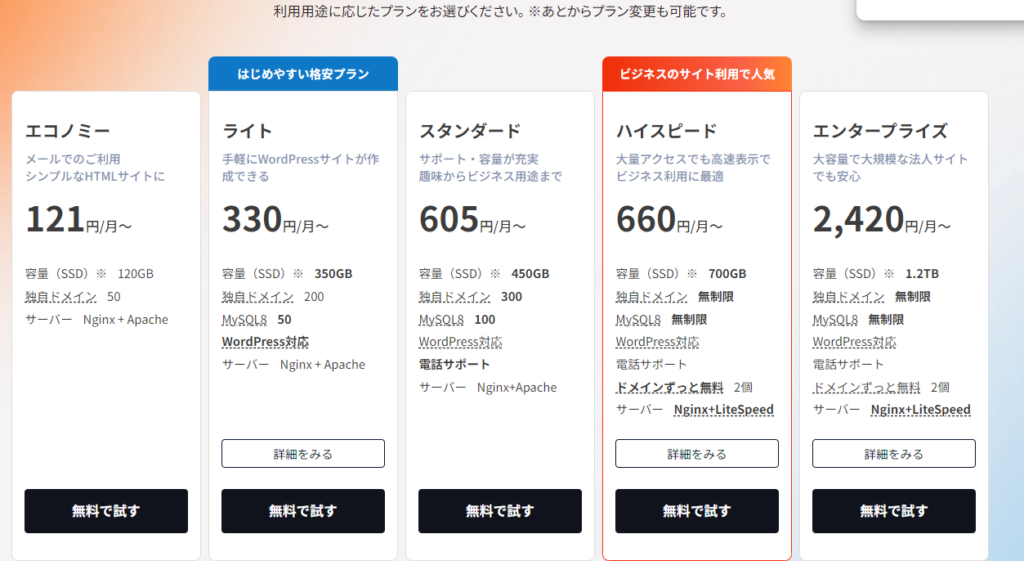Click 無料で試す button in ライト plan

point(303,511)
